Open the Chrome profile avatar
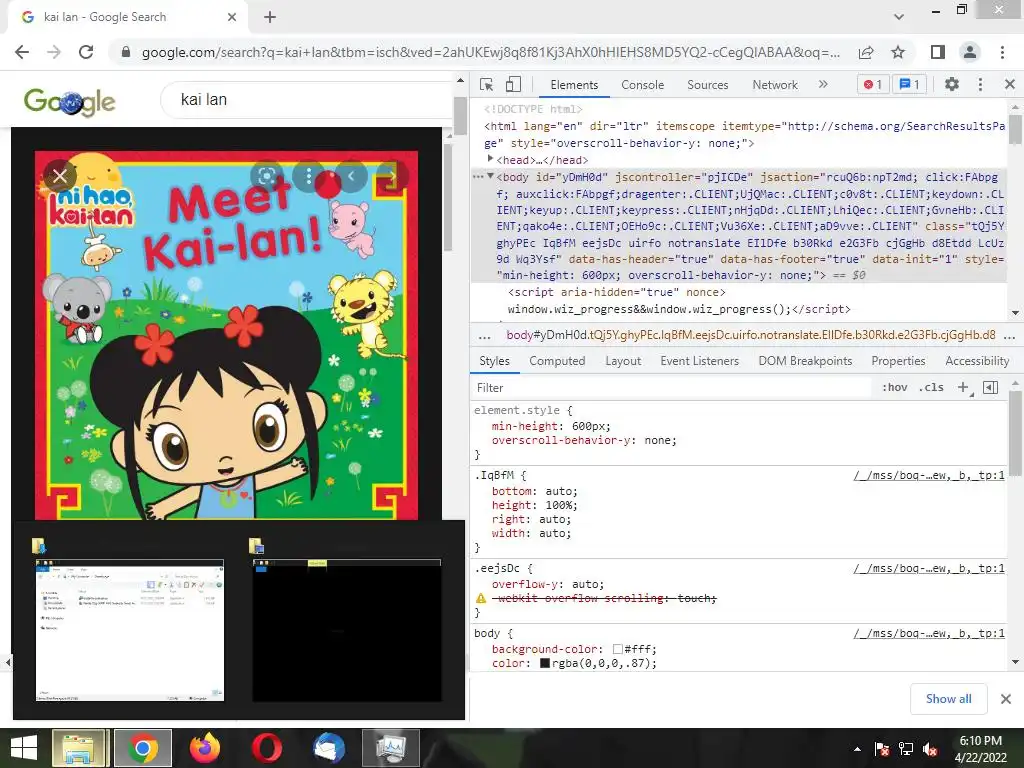1024x768 pixels. (x=970, y=52)
